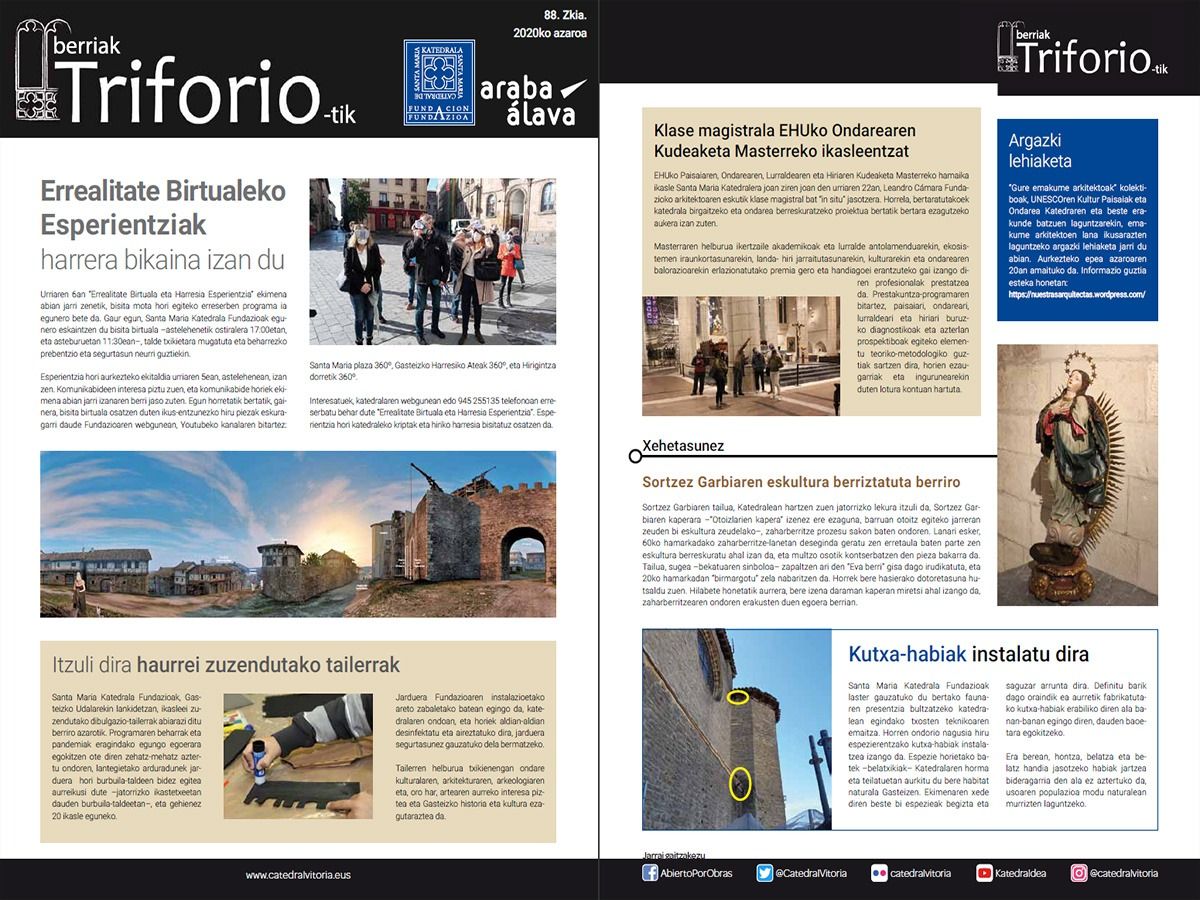This screenshot has width=1200, height=900.
Task: Open the nuestrasarquitectas.wordpress.com link
Action: pos(1076,294)
